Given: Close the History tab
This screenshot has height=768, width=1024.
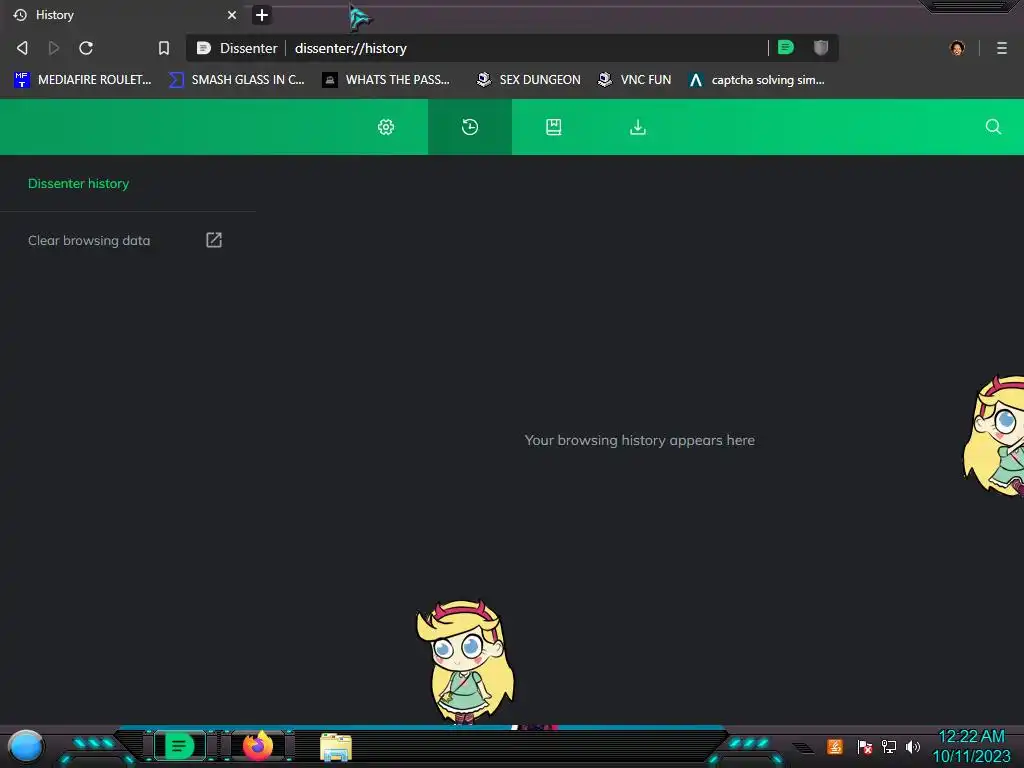Looking at the screenshot, I should click(232, 14).
